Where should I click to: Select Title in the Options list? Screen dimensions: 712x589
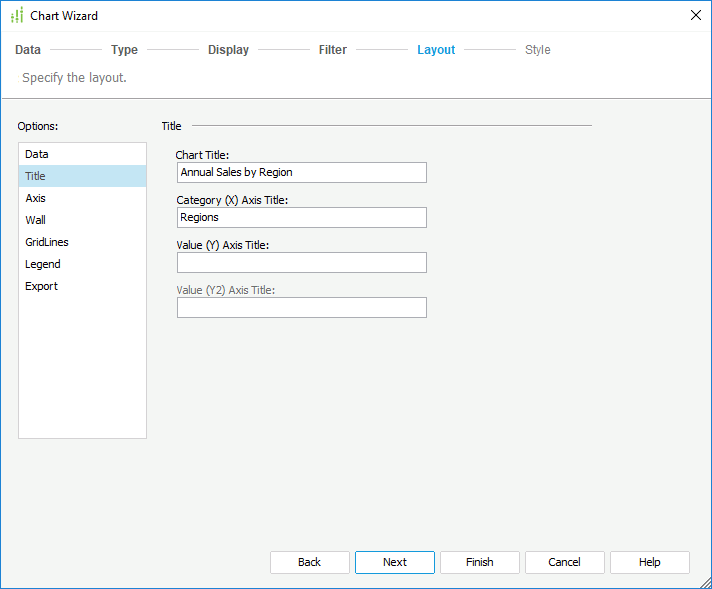[36, 176]
